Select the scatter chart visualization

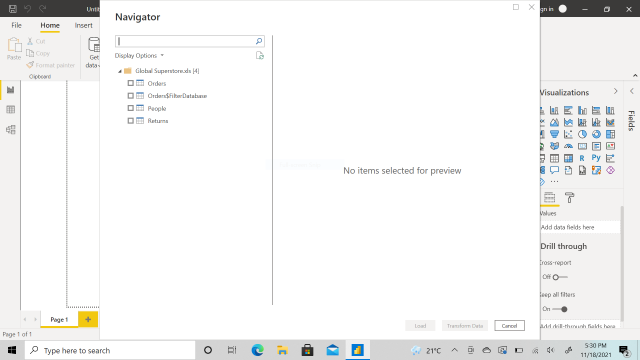click(x=568, y=134)
